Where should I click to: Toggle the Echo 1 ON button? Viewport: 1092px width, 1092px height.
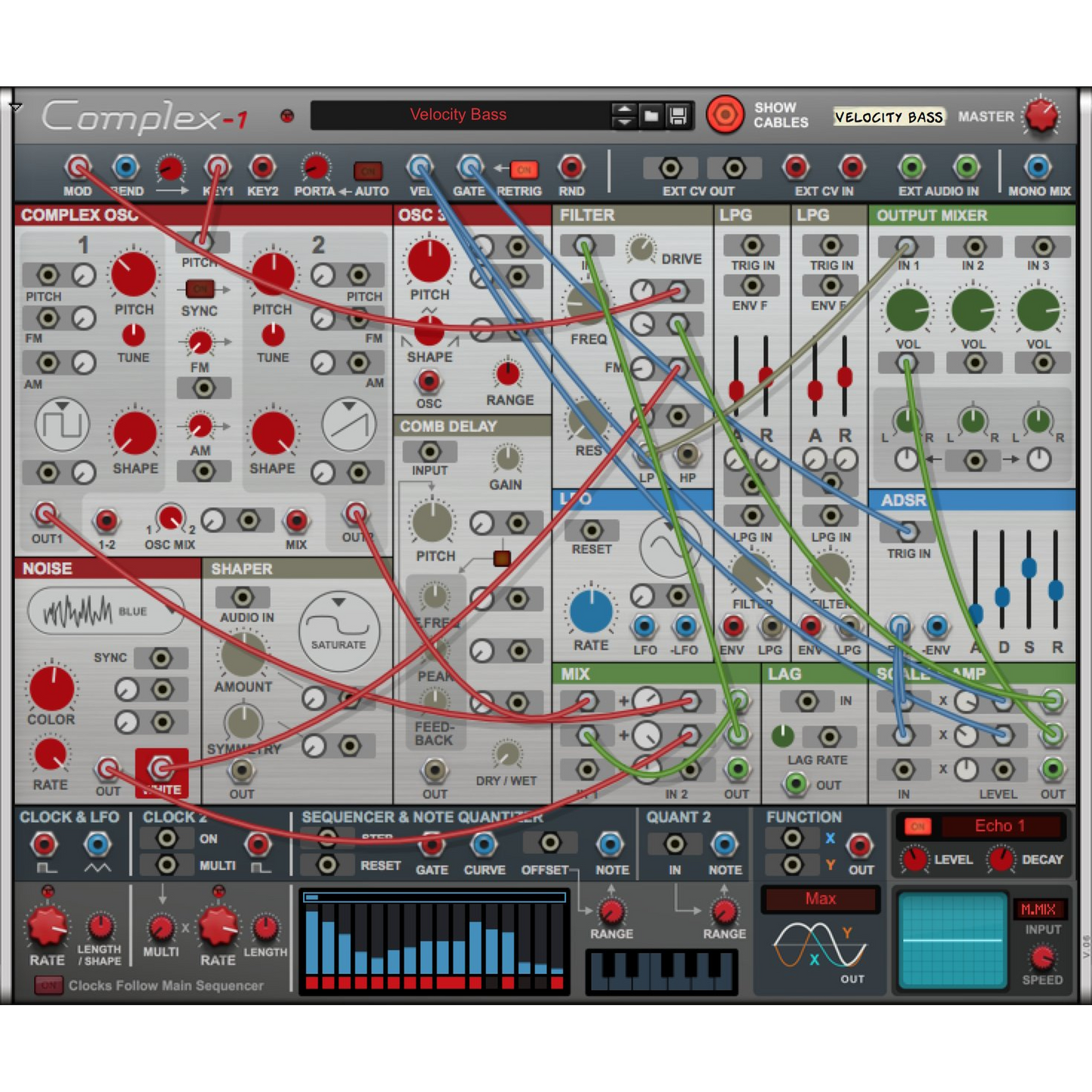tap(917, 827)
